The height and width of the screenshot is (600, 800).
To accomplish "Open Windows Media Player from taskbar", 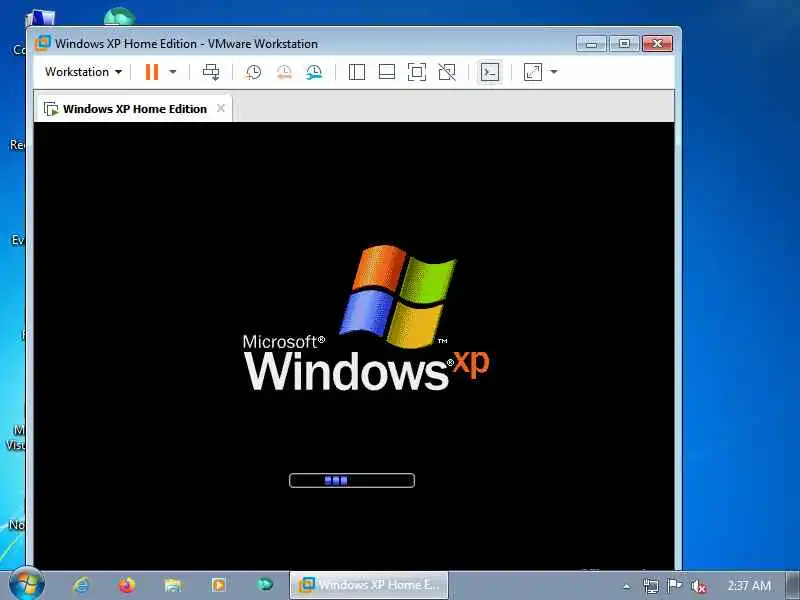I will 218,585.
